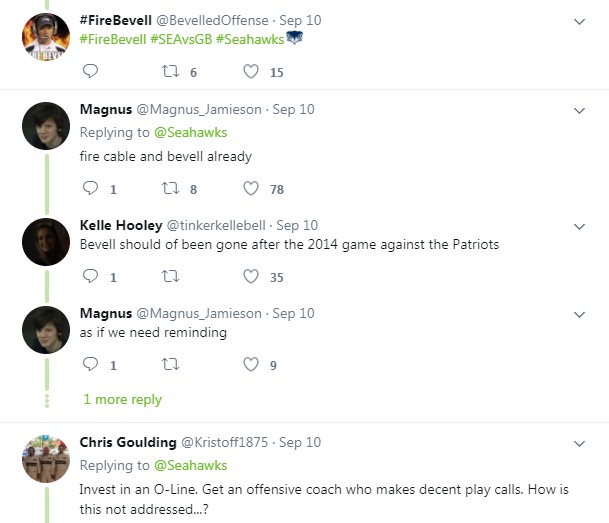This screenshot has height=523, width=609.
Task: Open options chevron on Kelle Hooley's tweet
Action: 579,225
